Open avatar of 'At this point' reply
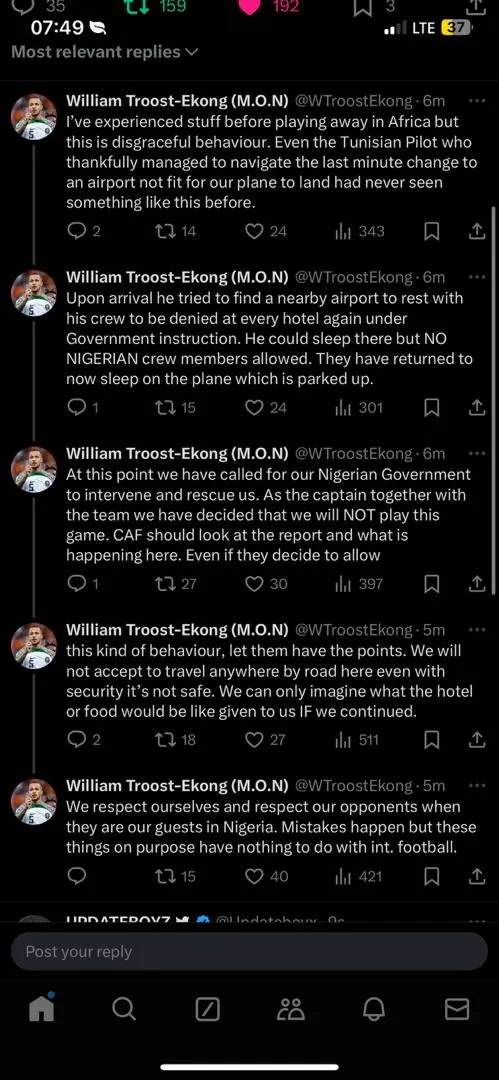Screen dimensions: 499x1080 coord(34,469)
